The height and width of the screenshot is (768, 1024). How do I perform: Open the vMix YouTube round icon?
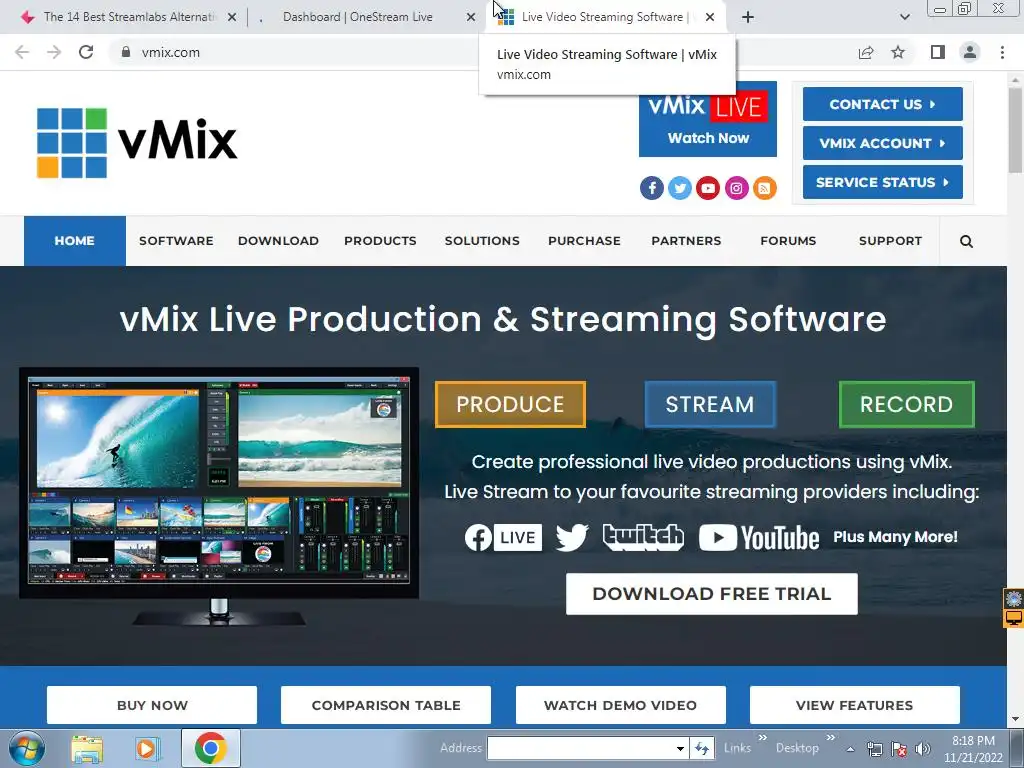coord(708,188)
